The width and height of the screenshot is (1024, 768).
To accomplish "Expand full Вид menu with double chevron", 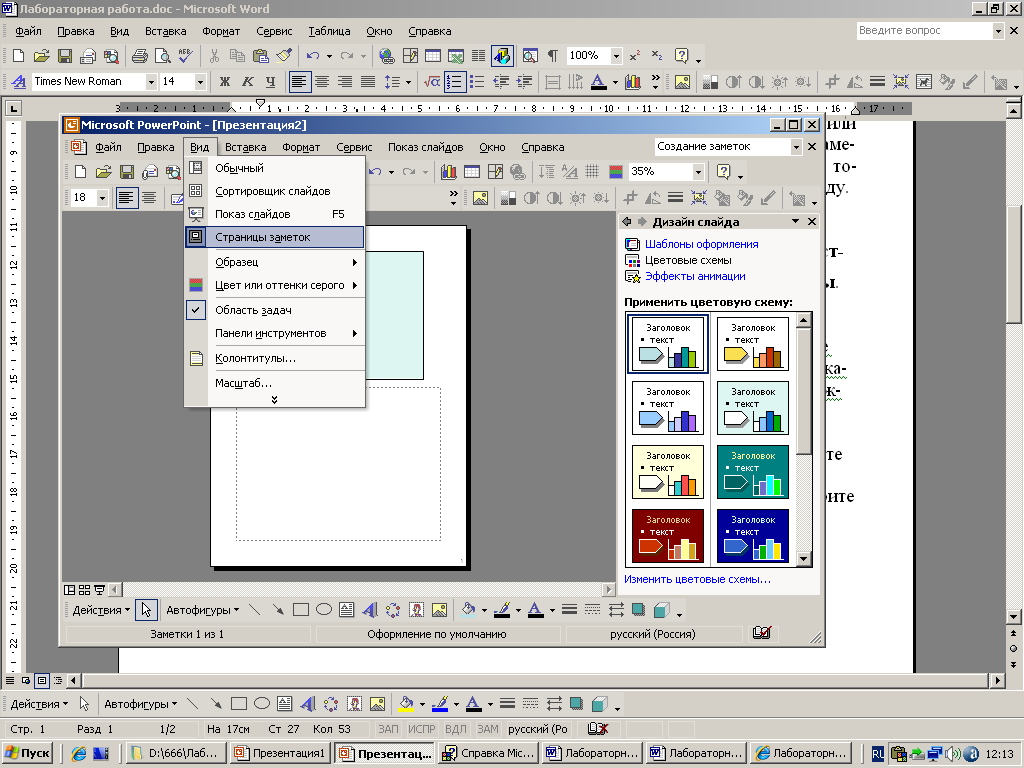I will (x=274, y=400).
